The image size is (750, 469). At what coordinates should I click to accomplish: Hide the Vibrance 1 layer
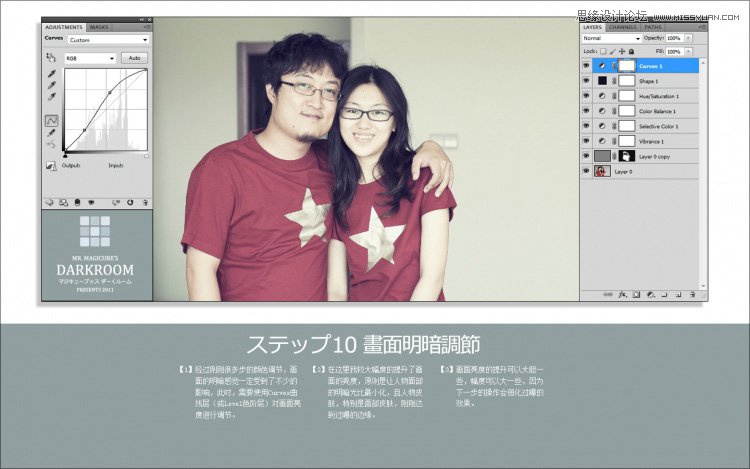[x=586, y=141]
